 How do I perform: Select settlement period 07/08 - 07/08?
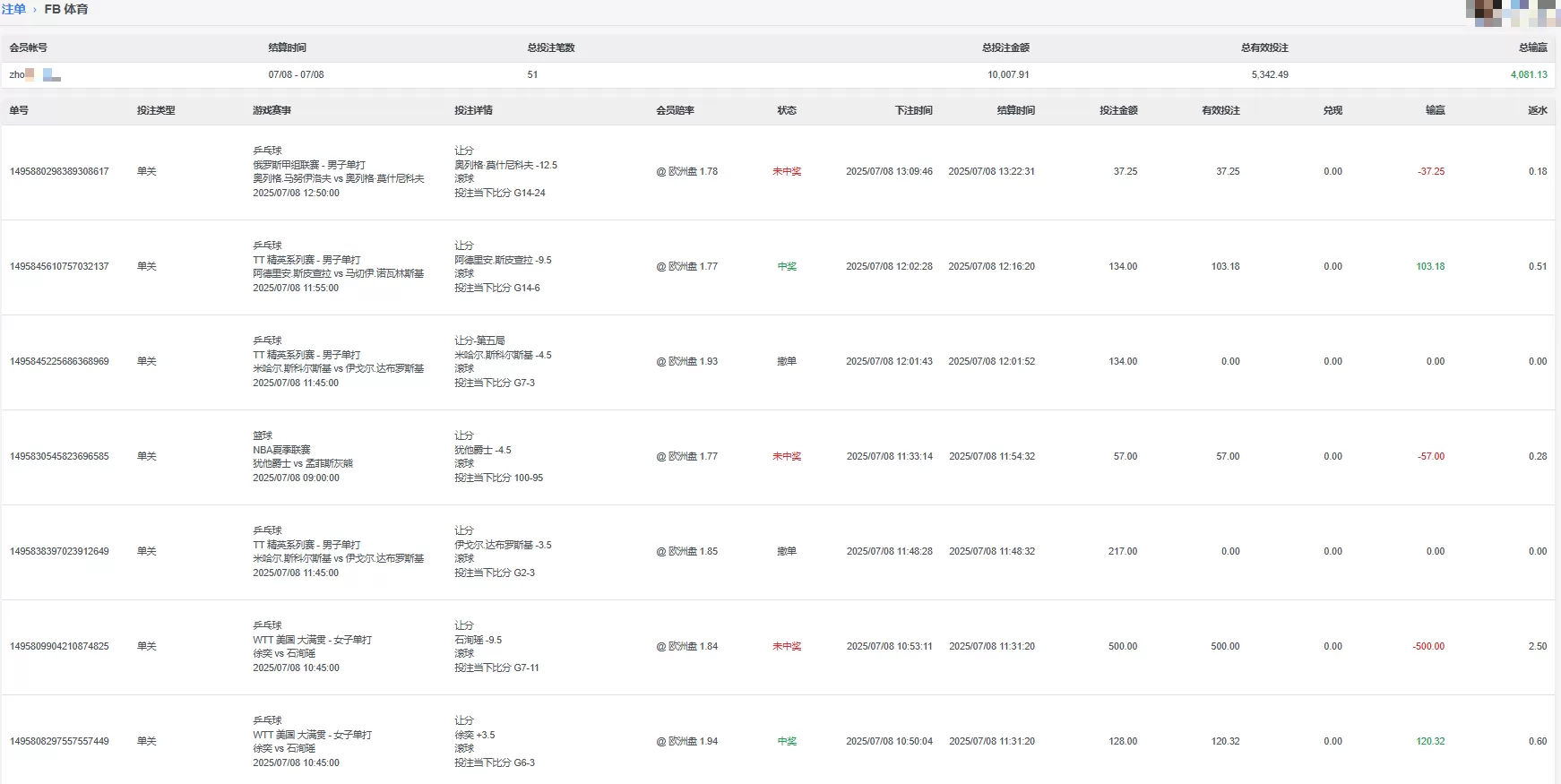click(x=296, y=74)
